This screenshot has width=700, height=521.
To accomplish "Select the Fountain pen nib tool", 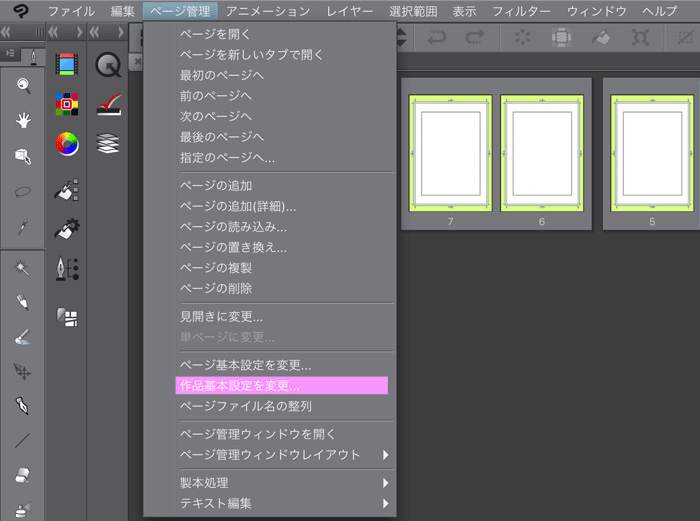I will pyautogui.click(x=22, y=406).
